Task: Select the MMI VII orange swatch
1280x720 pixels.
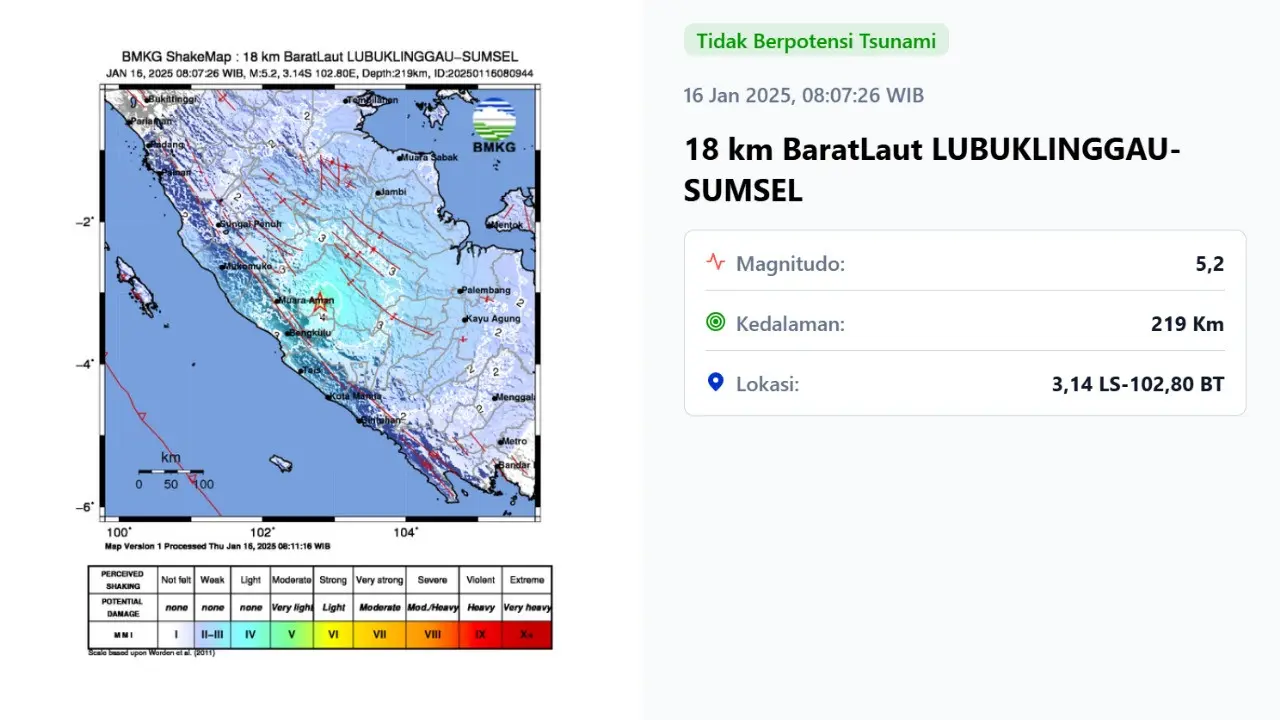Action: pos(379,635)
